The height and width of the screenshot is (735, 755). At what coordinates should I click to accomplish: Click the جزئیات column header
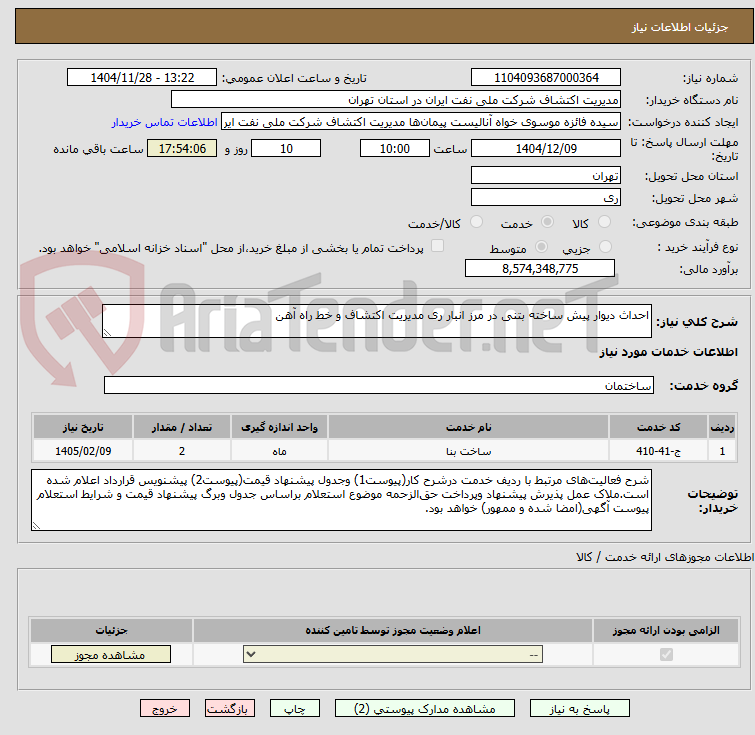point(111,630)
